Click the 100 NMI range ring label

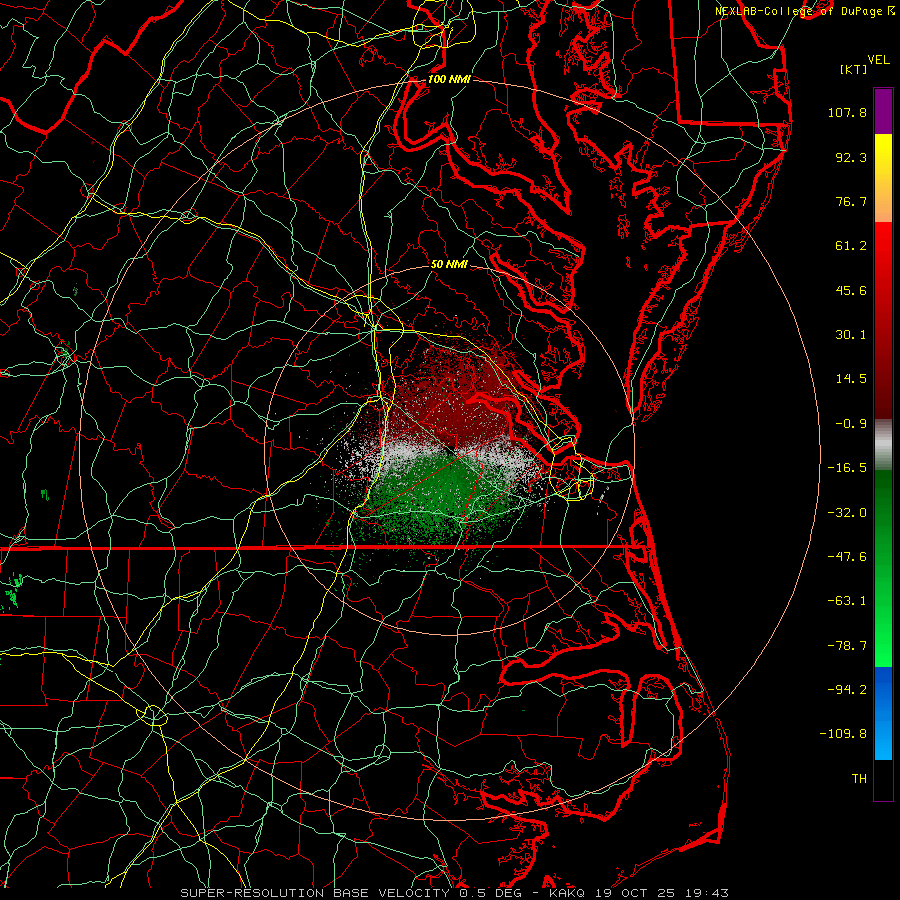(449, 79)
